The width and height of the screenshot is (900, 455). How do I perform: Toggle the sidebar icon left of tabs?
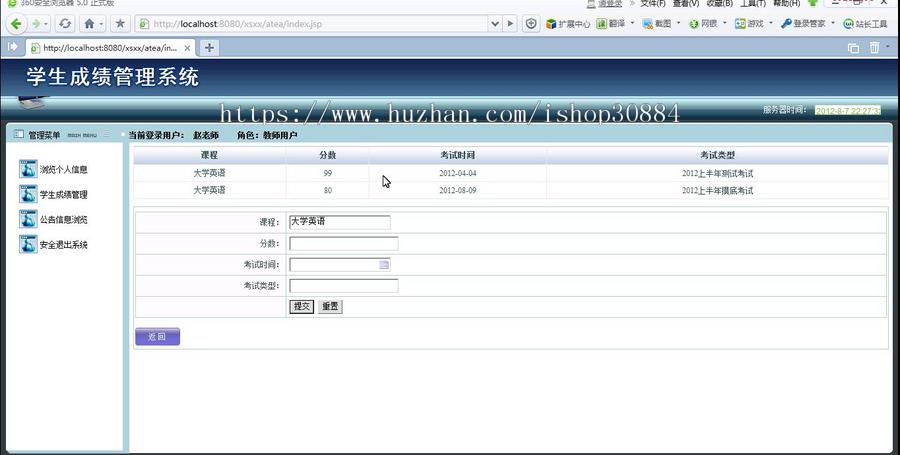pos(13,47)
